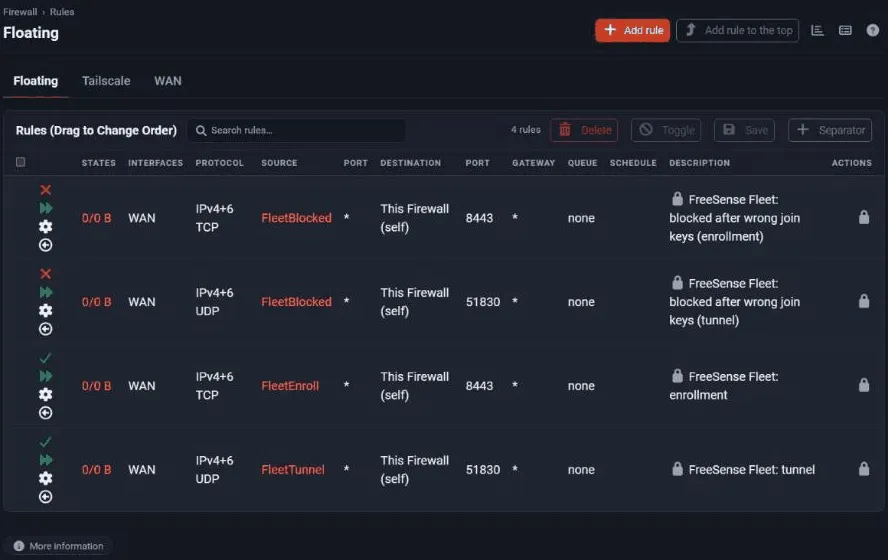Image resolution: width=888 pixels, height=560 pixels.
Task: Click the circled arrow icon on FleetBlocked TCP rule
Action: (45, 245)
